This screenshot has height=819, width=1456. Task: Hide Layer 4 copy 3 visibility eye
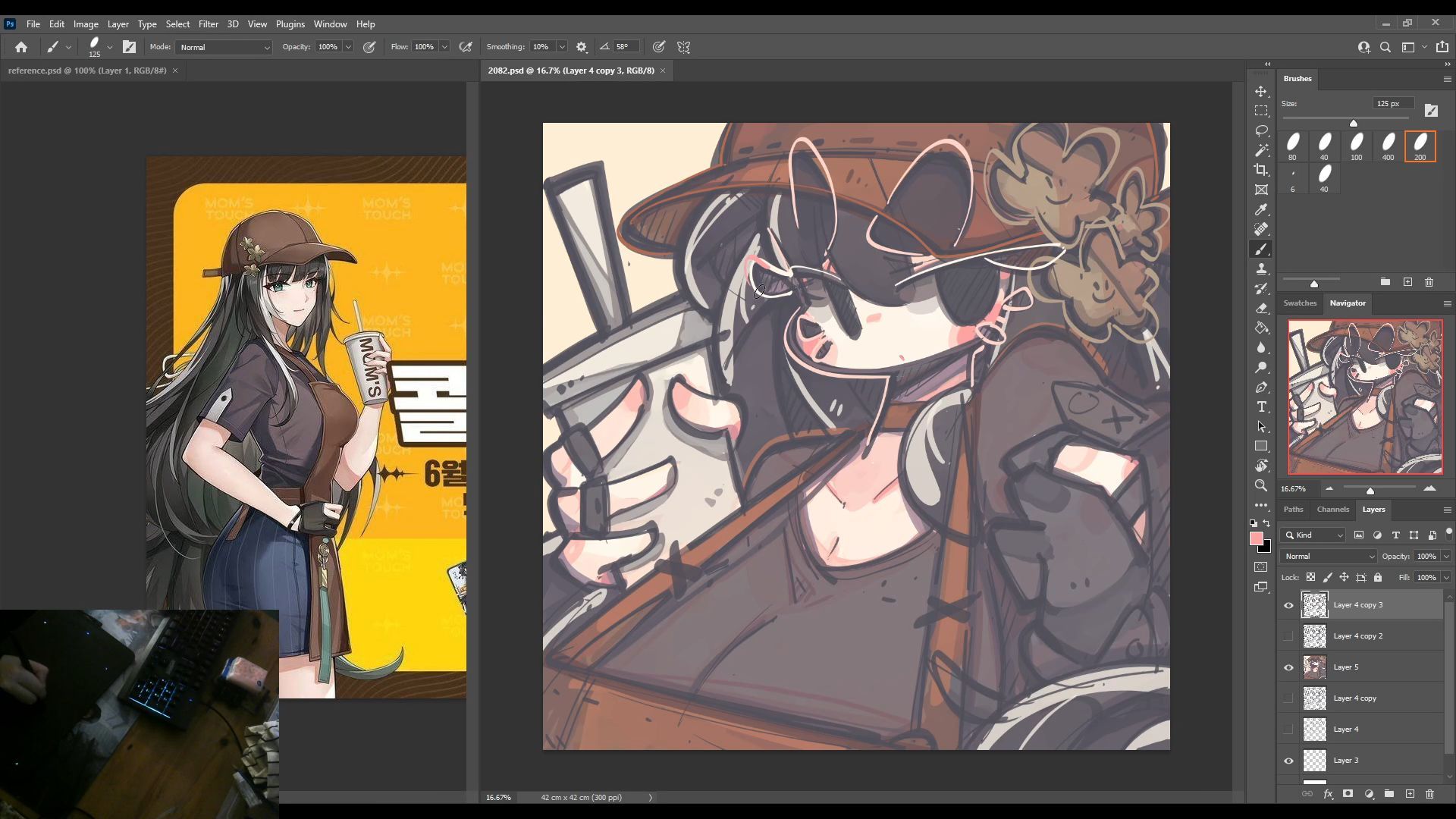pos(1288,605)
